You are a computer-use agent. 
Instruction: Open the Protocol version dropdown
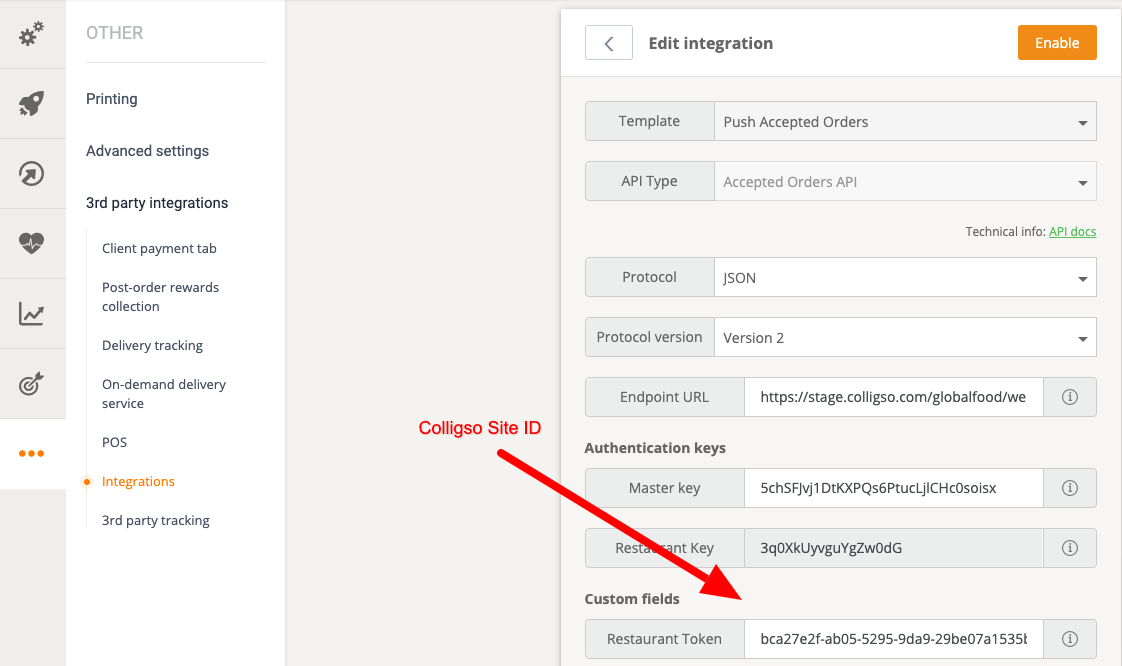[905, 338]
